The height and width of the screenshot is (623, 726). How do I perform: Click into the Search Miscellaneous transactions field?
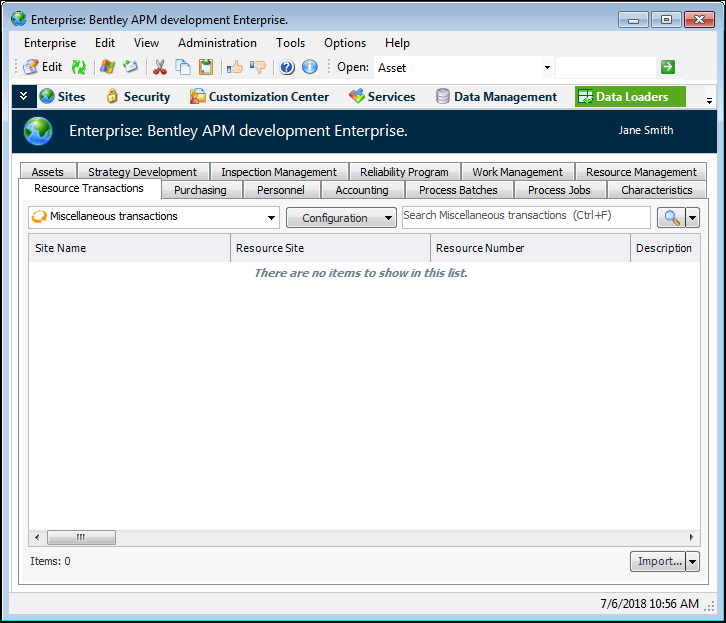(526, 217)
